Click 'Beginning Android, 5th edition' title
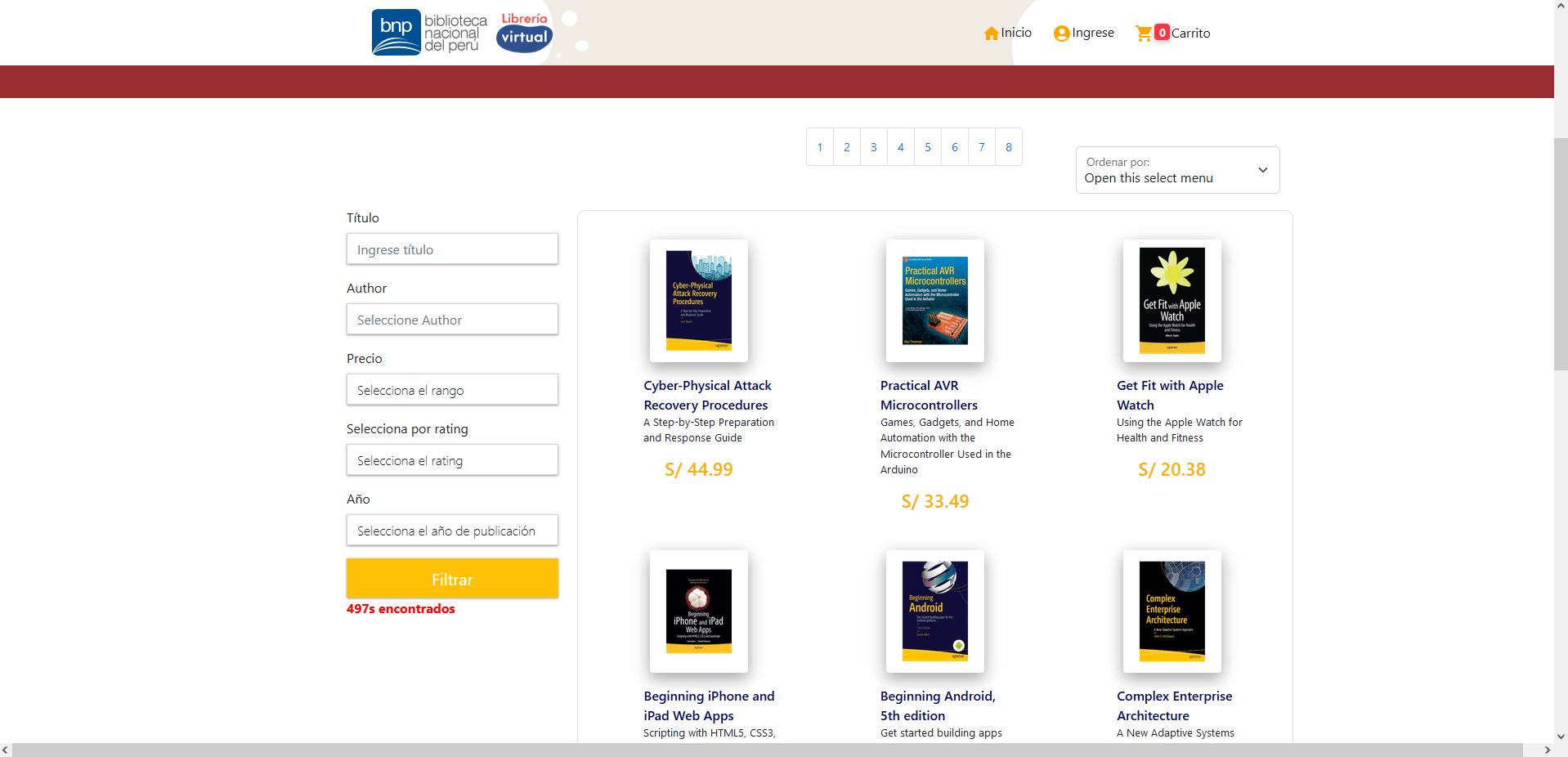Screen dimensions: 1568x757 pos(938,705)
